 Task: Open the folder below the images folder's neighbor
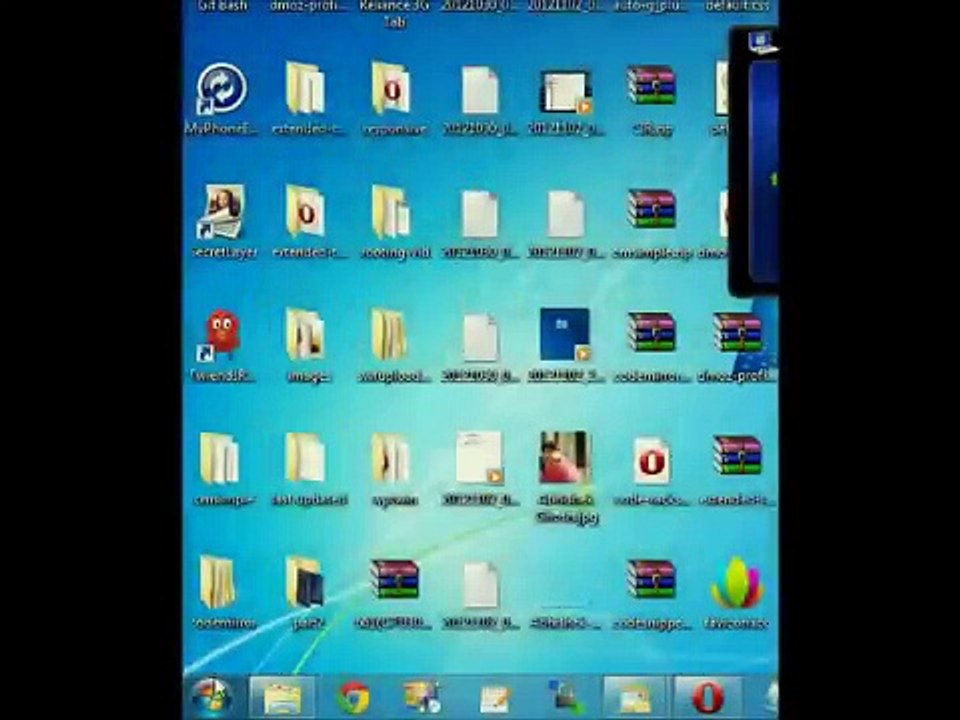(x=391, y=458)
